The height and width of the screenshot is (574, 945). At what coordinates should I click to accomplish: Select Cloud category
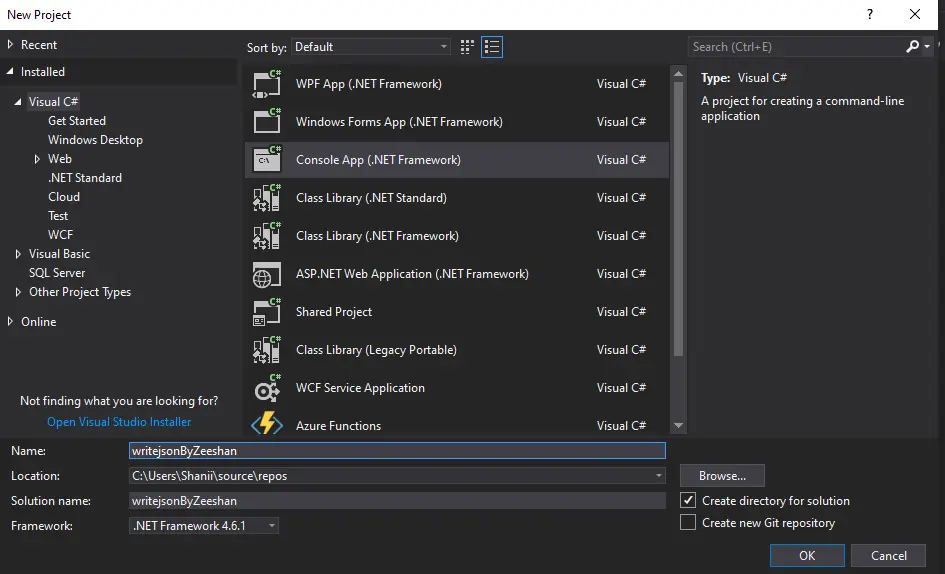tap(64, 197)
